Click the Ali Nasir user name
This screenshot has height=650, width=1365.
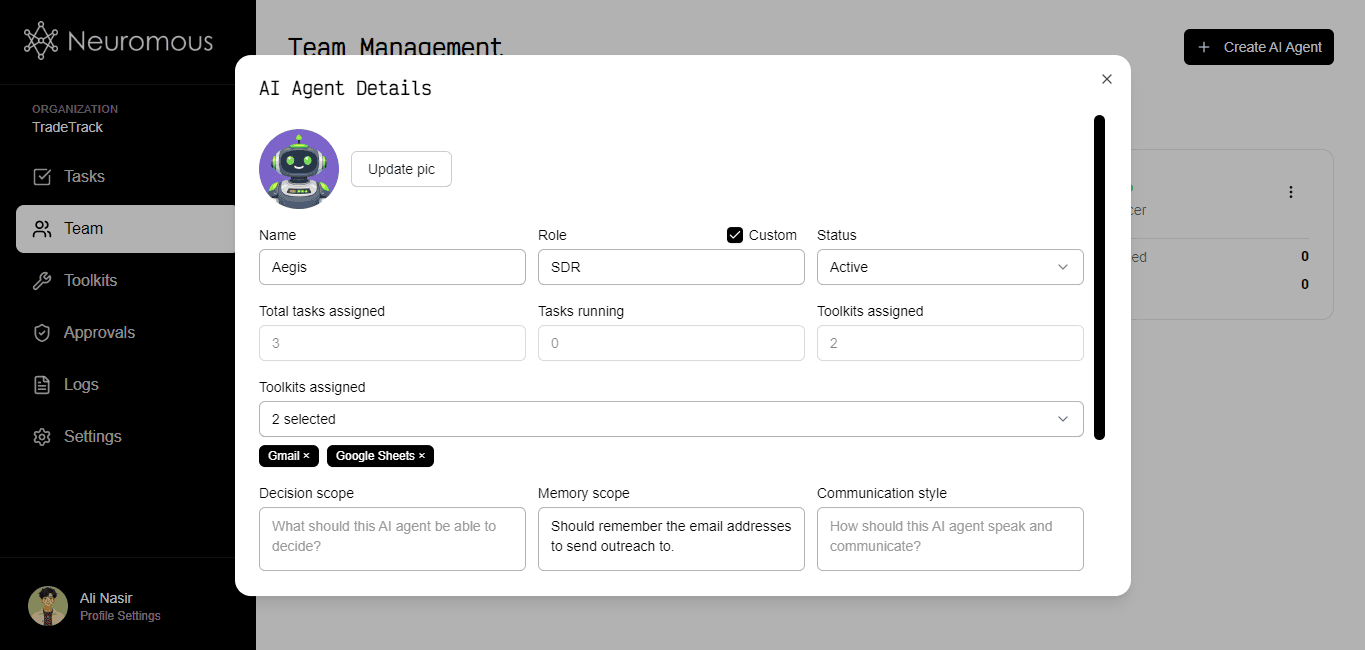click(106, 598)
